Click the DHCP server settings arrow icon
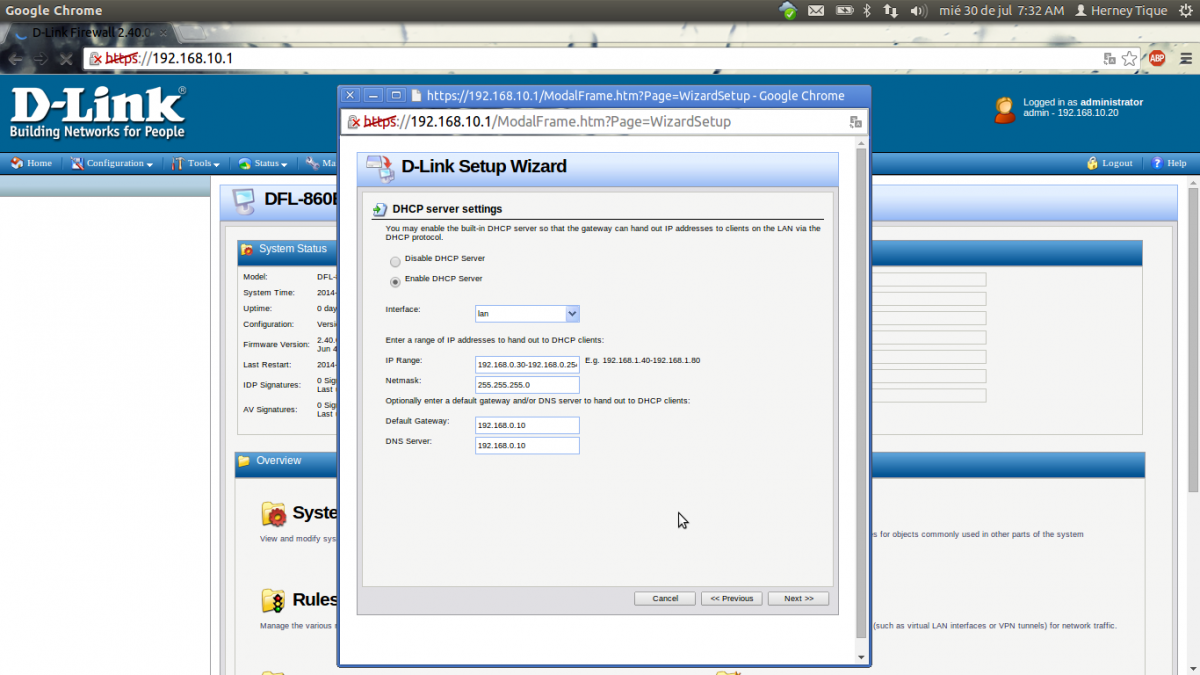This screenshot has width=1200, height=675. click(379, 210)
